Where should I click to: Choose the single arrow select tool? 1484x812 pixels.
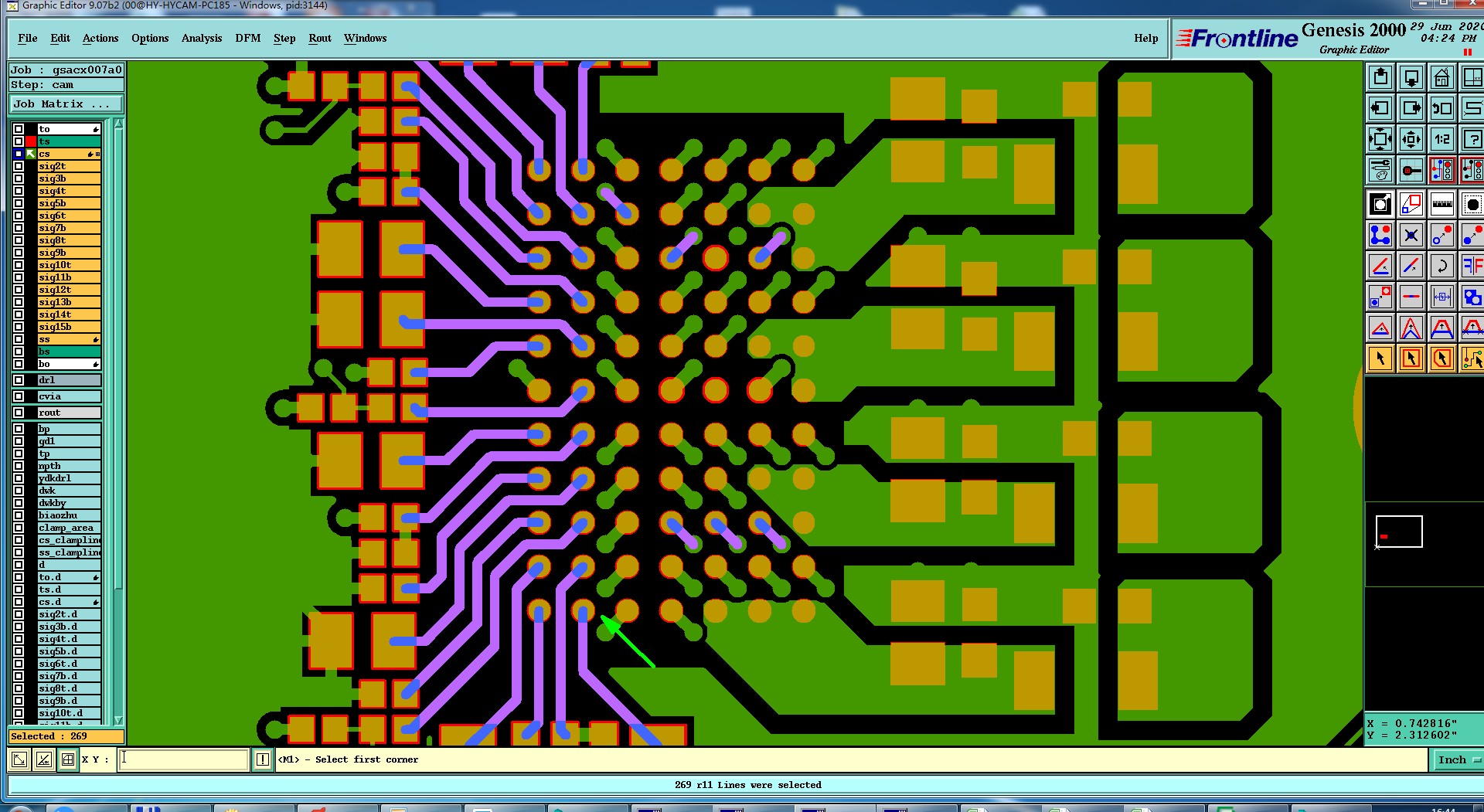[x=1380, y=358]
